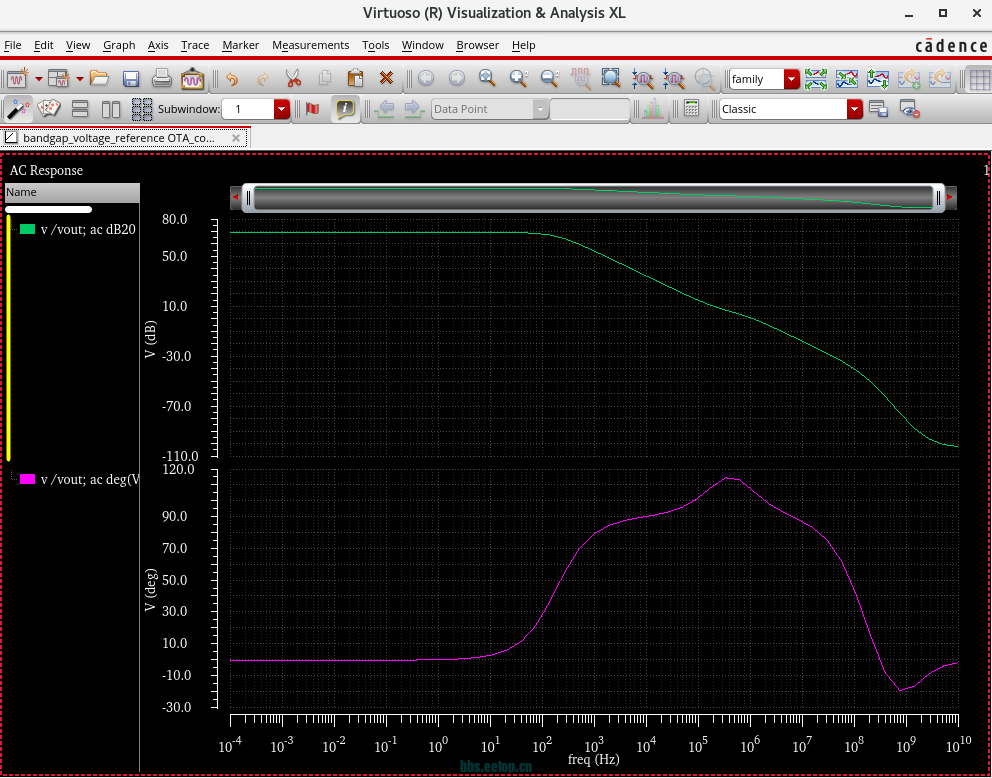Screen dimensions: 992x778
Task: Open the File menu
Action: pyautogui.click(x=13, y=45)
